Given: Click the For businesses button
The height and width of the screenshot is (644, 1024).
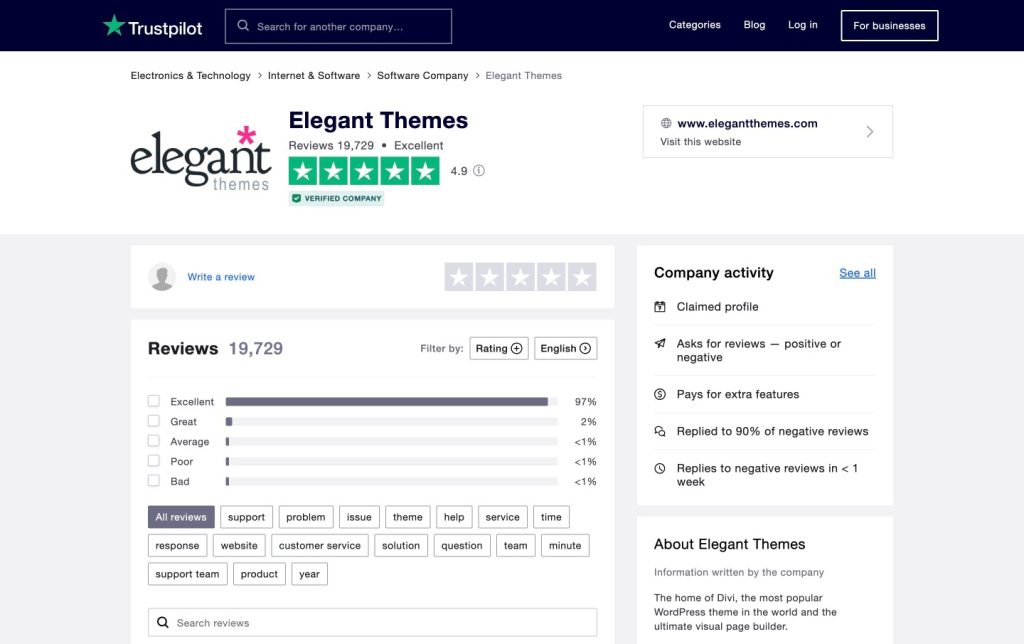Looking at the screenshot, I should pyautogui.click(x=888, y=25).
